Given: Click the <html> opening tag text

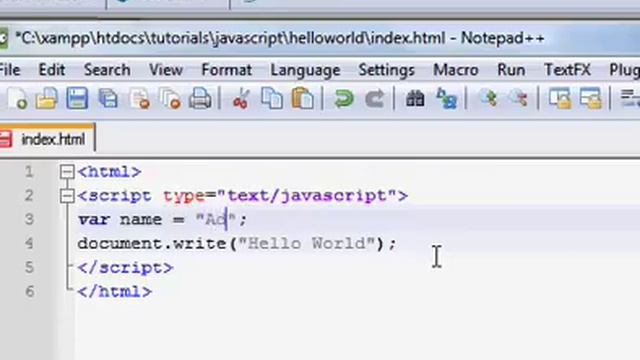Looking at the screenshot, I should (109, 172).
